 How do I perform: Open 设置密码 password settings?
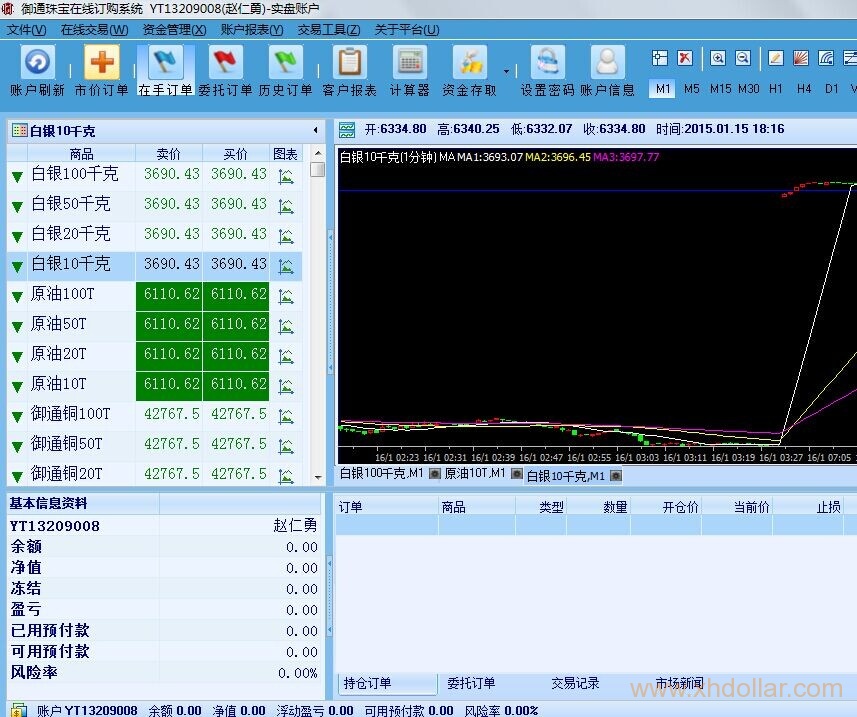pos(547,64)
